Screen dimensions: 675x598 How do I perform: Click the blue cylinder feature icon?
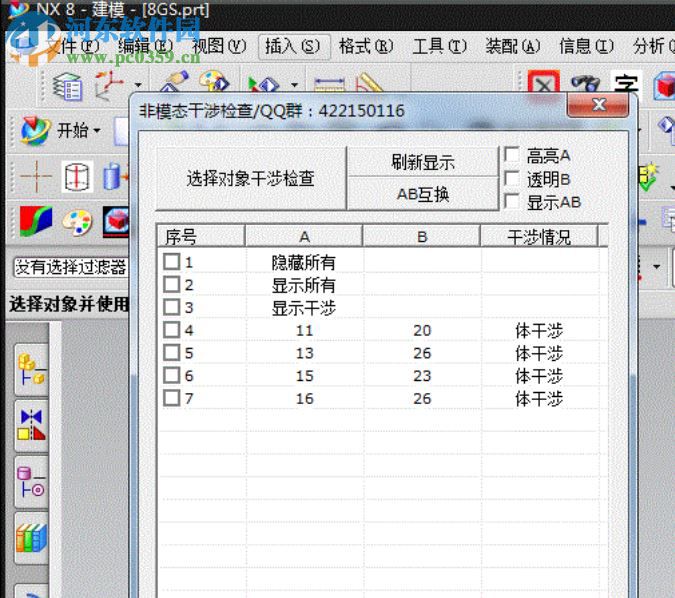(x=114, y=177)
